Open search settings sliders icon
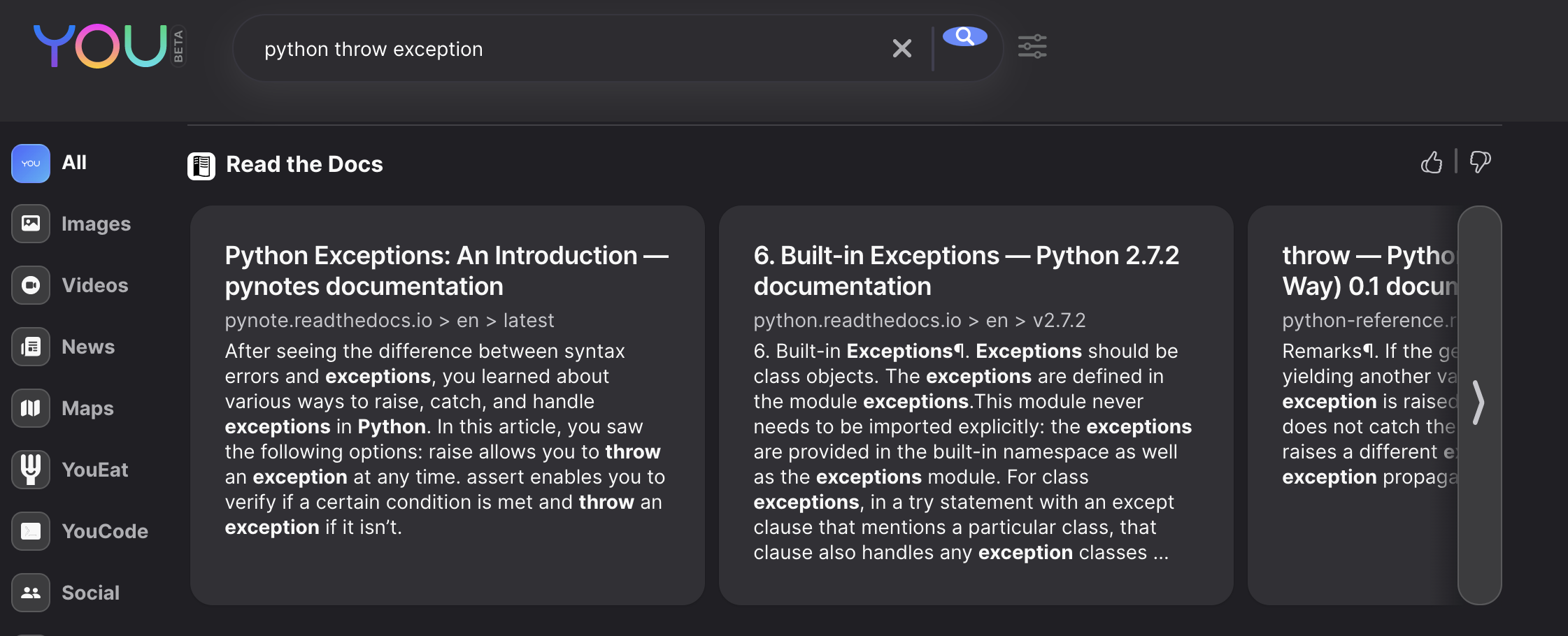1568x636 pixels. click(x=1032, y=47)
